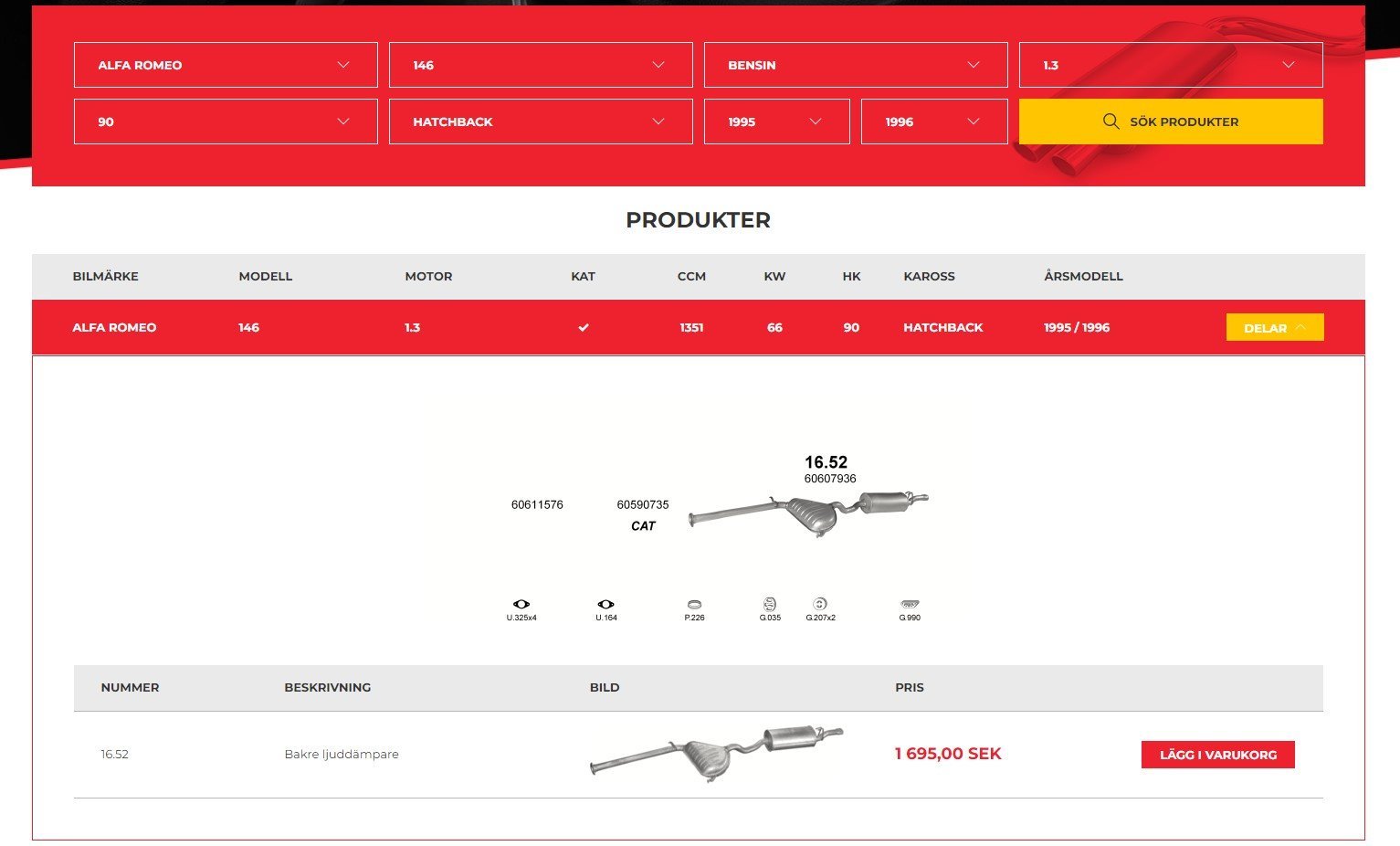Viewport: 1400px width, 846px height.
Task: Click the MOTOR column header
Action: [428, 276]
